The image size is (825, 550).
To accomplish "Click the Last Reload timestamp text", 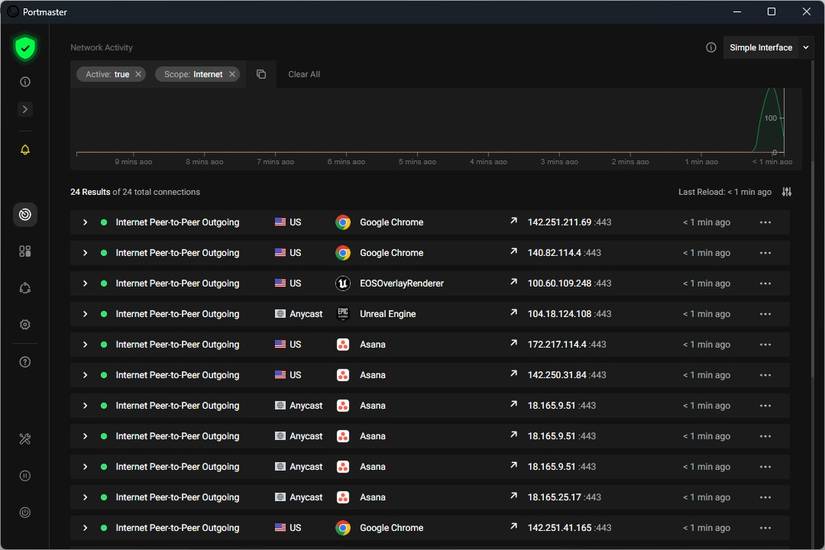I will [725, 192].
